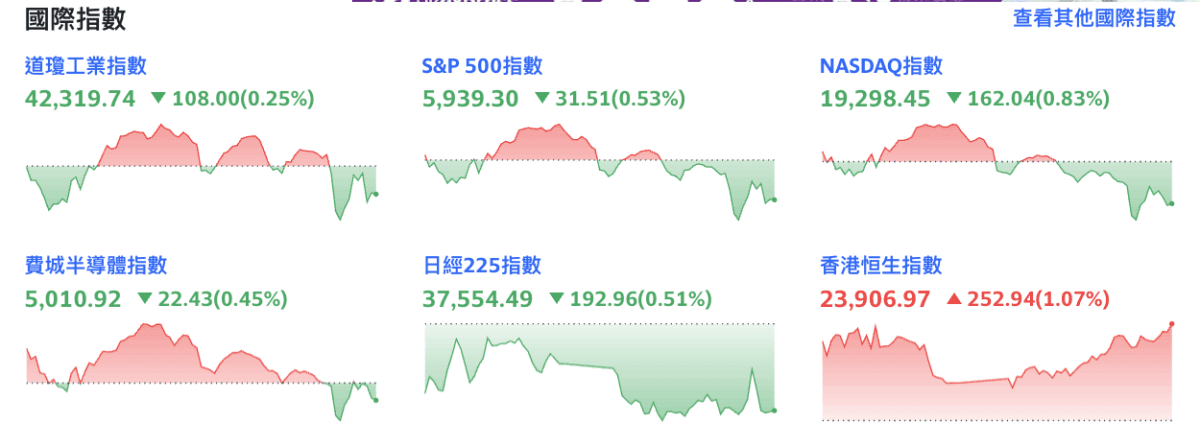Open the 香港恒生指數 link
Image resolution: width=1200 pixels, height=445 pixels.
(x=881, y=265)
